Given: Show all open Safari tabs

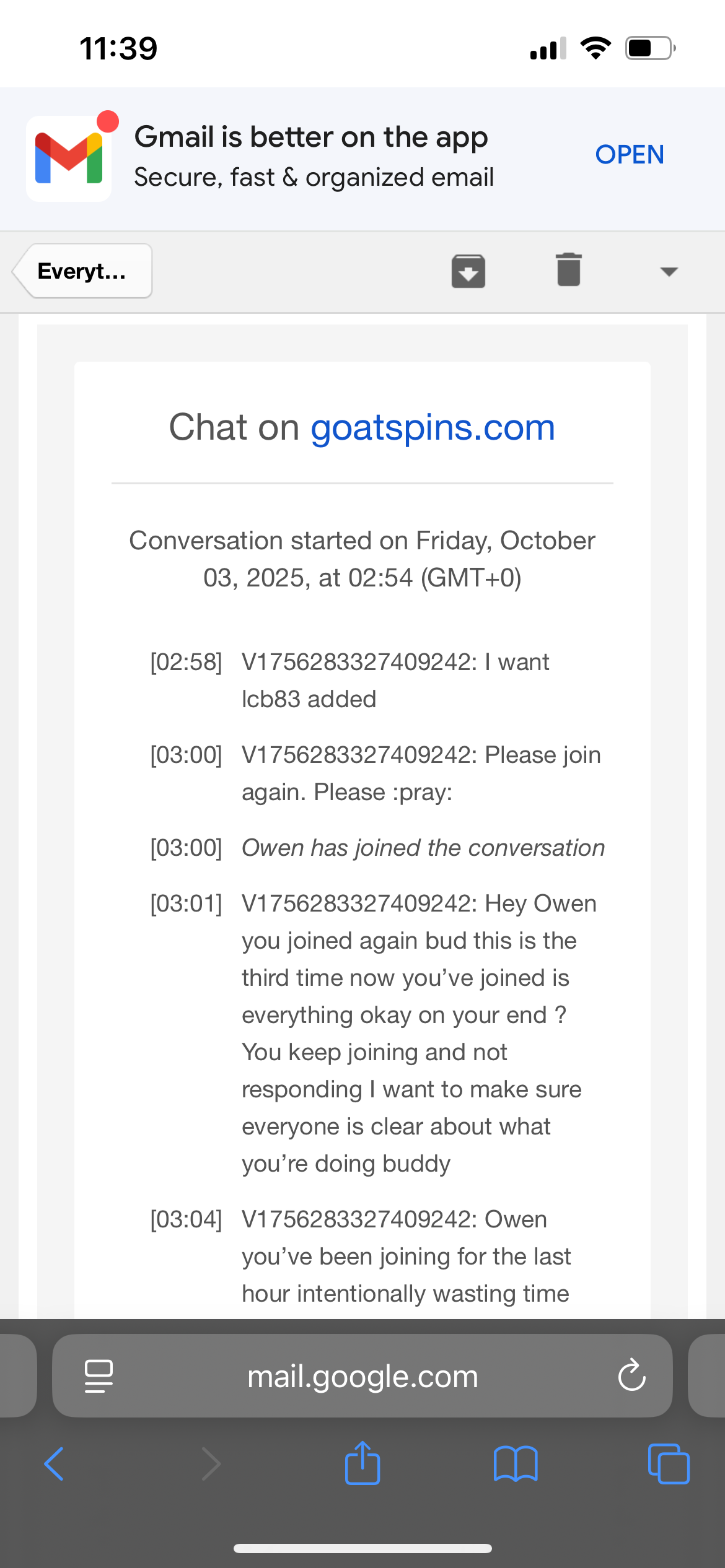Looking at the screenshot, I should tap(668, 1464).
